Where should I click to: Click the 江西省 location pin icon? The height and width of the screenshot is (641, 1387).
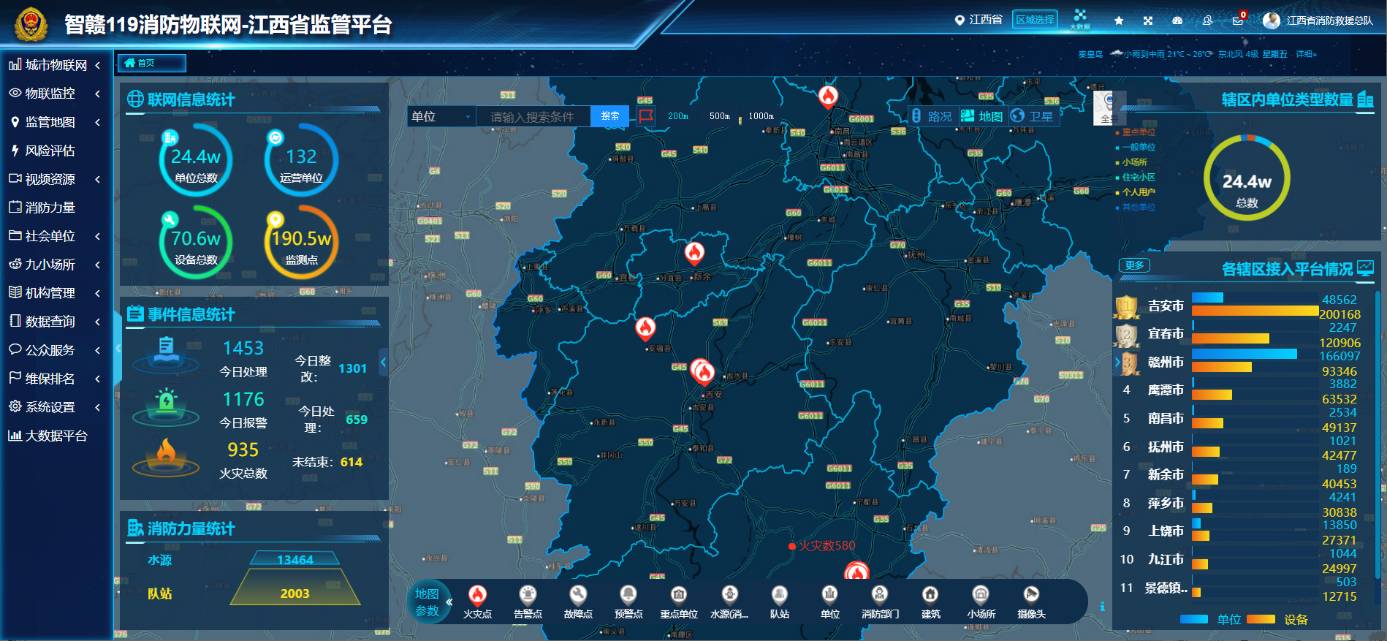[961, 20]
